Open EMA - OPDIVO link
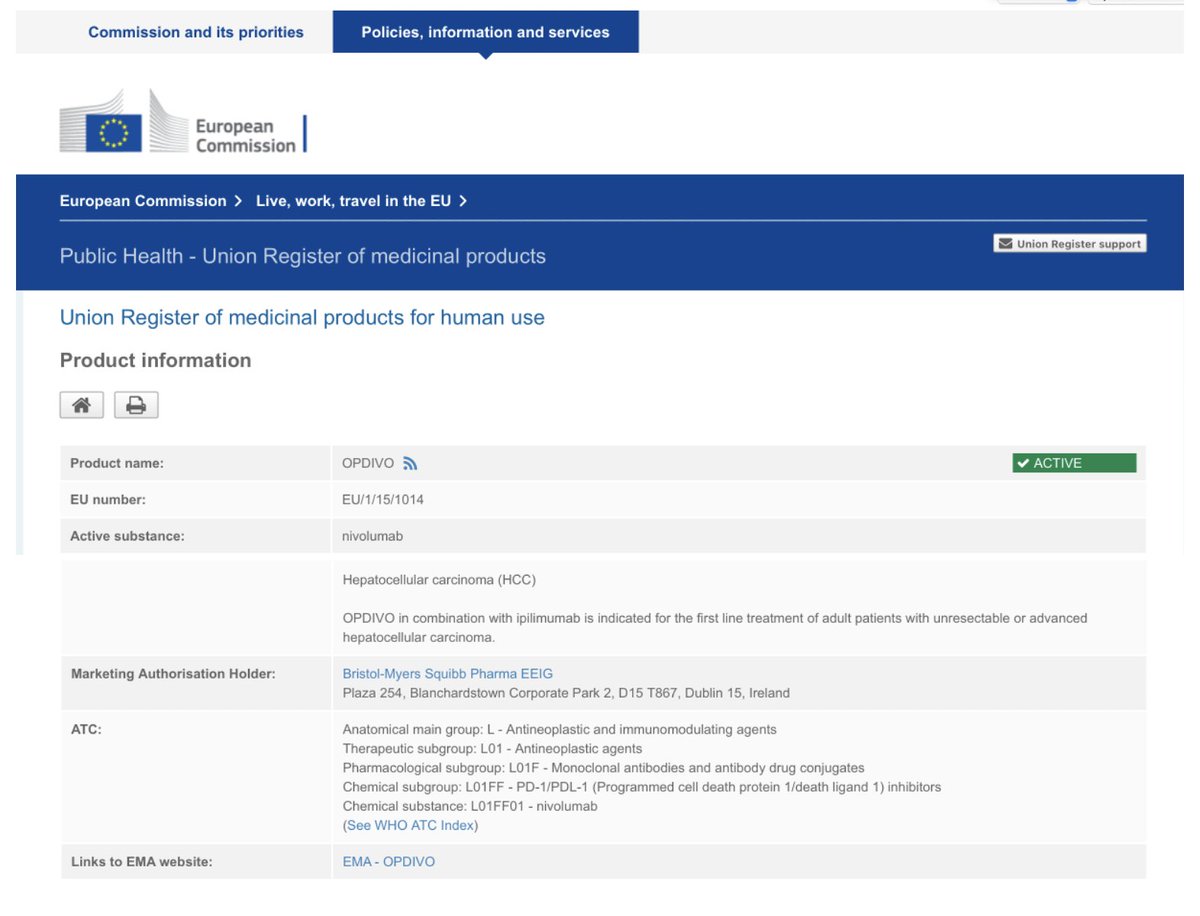Image resolution: width=1200 pixels, height=916 pixels. coord(388,861)
